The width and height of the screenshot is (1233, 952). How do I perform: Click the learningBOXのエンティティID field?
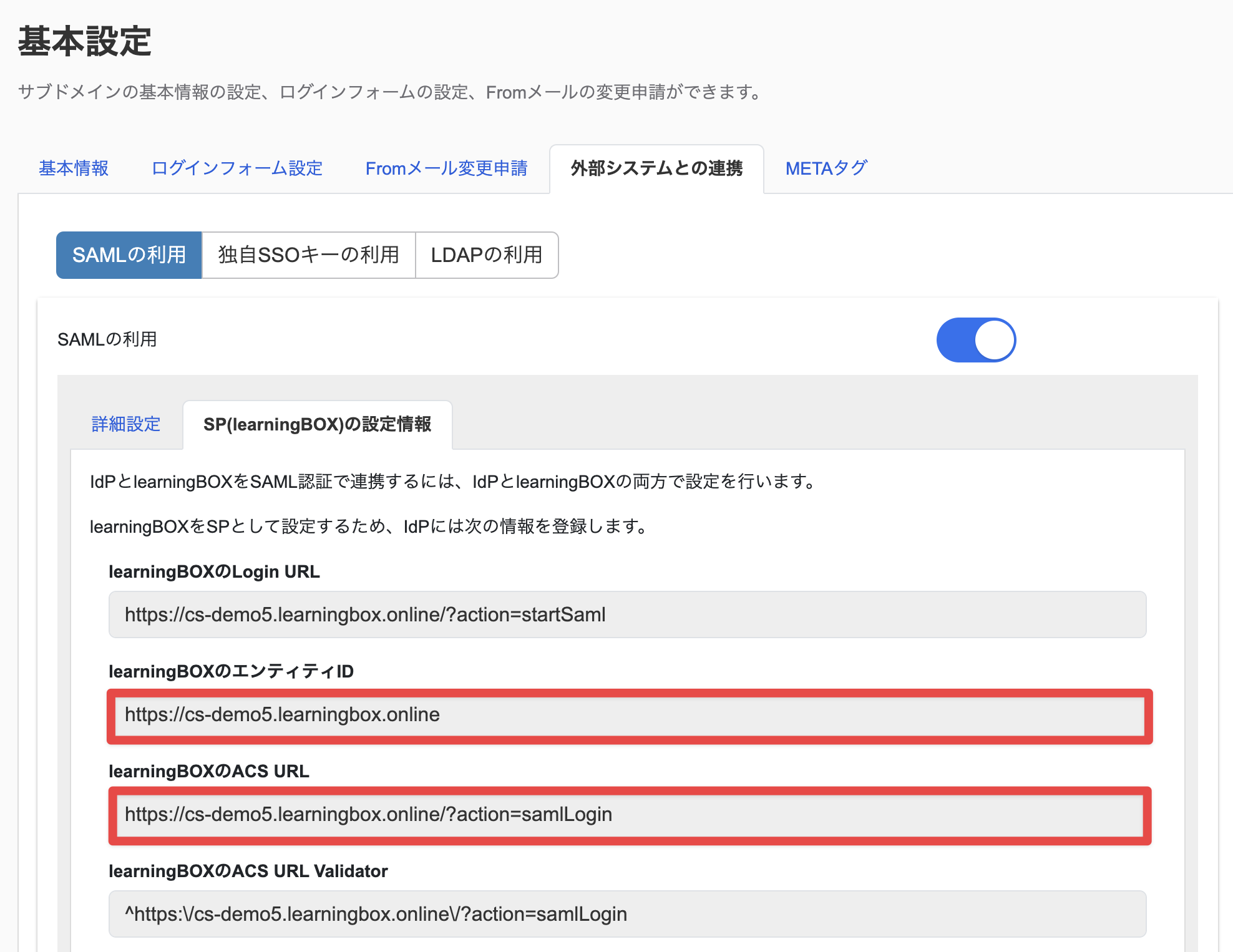pyautogui.click(x=627, y=715)
